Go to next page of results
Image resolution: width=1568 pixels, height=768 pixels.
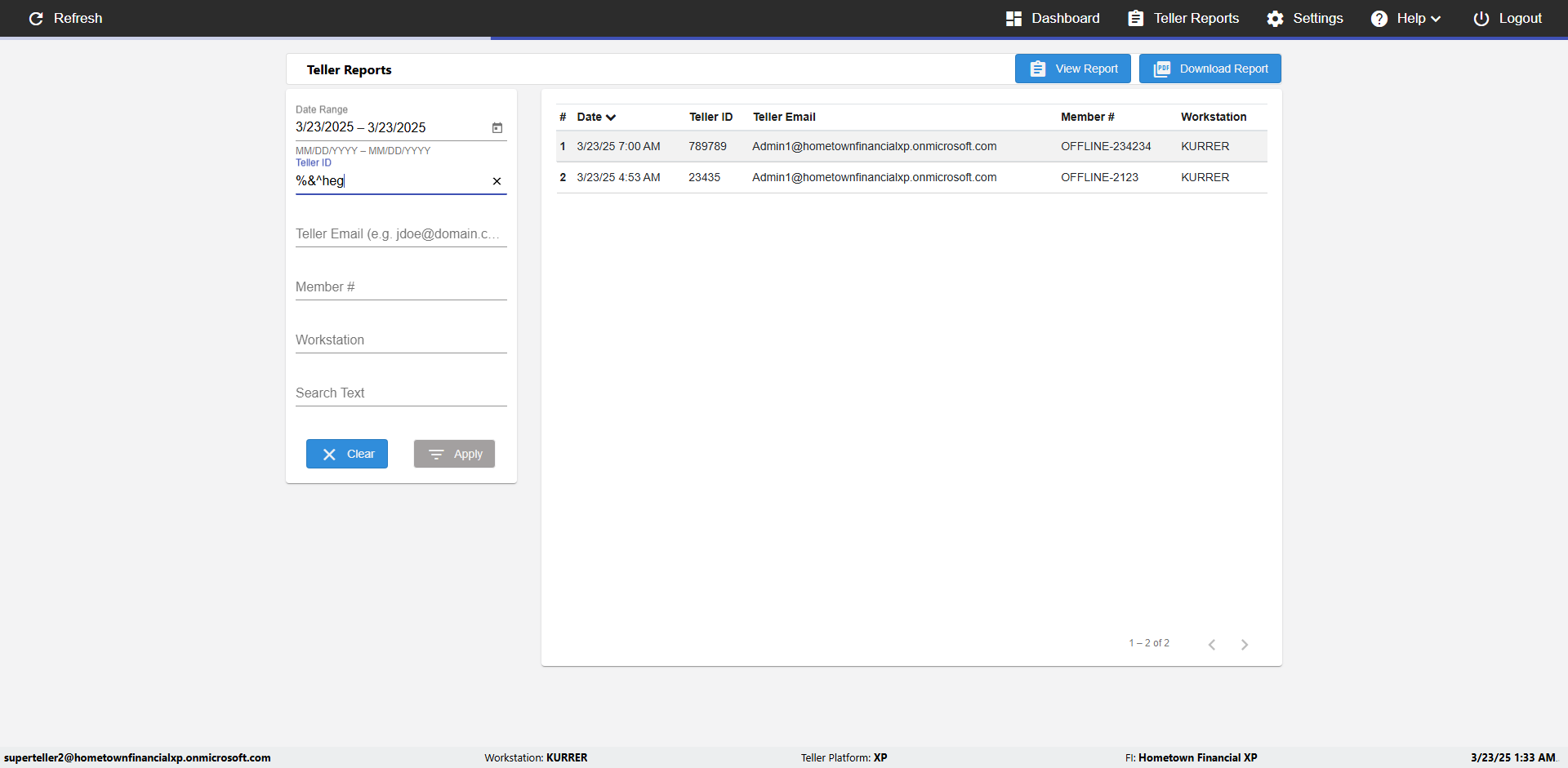(1245, 645)
